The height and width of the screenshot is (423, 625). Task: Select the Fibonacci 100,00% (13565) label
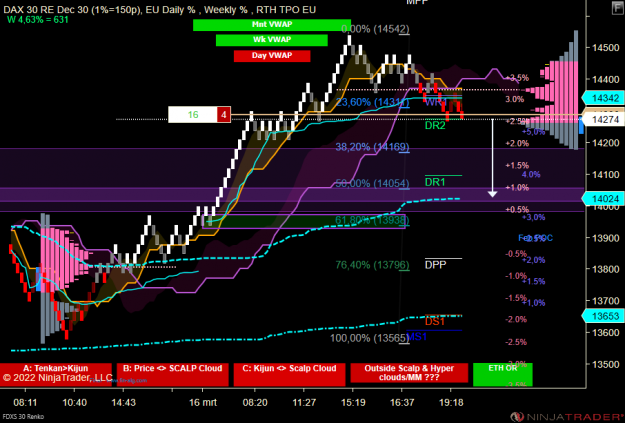coord(369,338)
